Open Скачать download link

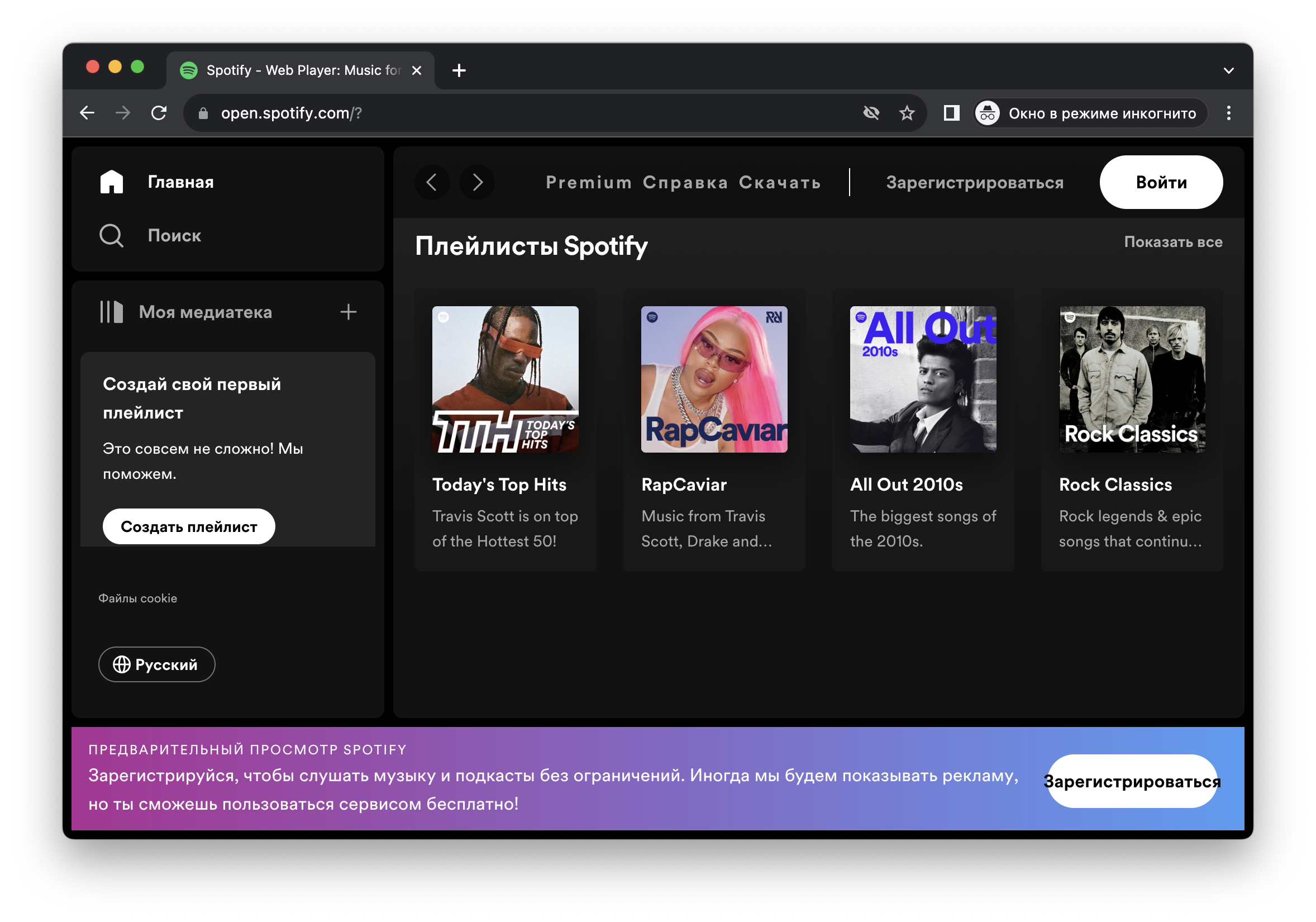pos(780,182)
